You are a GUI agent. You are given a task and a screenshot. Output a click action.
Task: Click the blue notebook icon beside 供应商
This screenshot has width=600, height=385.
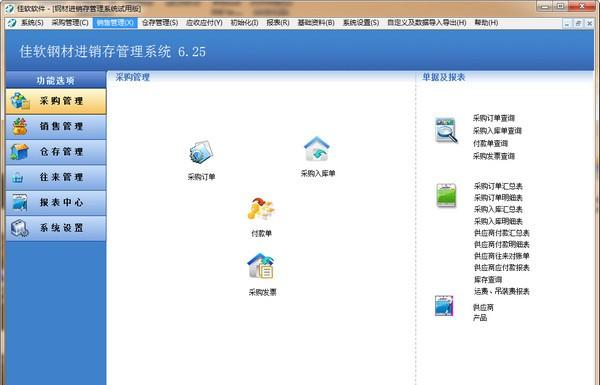tap(444, 306)
